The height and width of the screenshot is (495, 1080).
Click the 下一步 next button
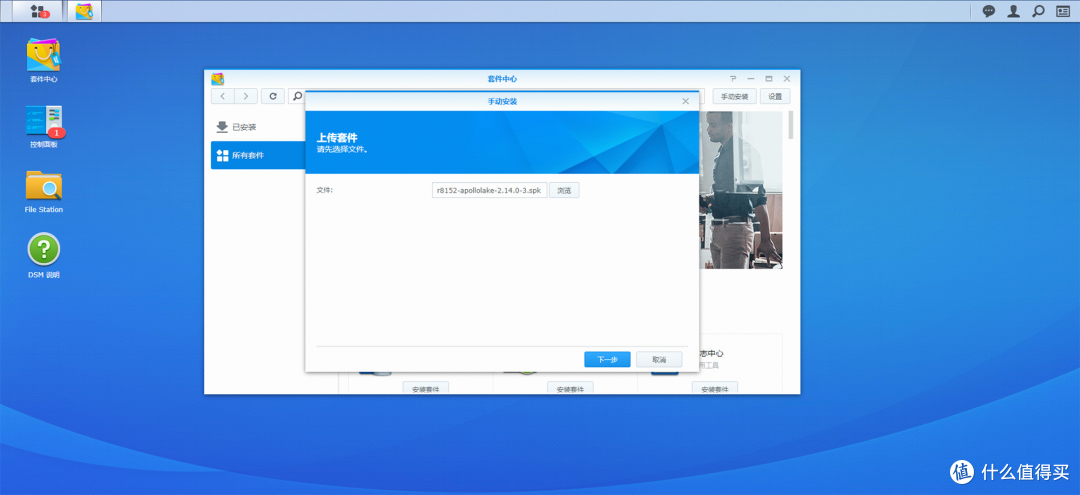tap(607, 359)
